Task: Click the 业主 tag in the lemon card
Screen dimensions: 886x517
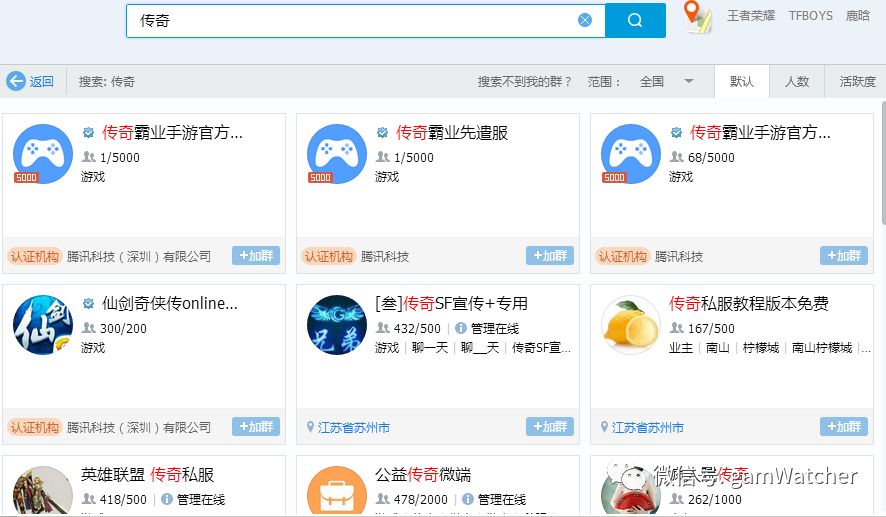Action: point(681,347)
